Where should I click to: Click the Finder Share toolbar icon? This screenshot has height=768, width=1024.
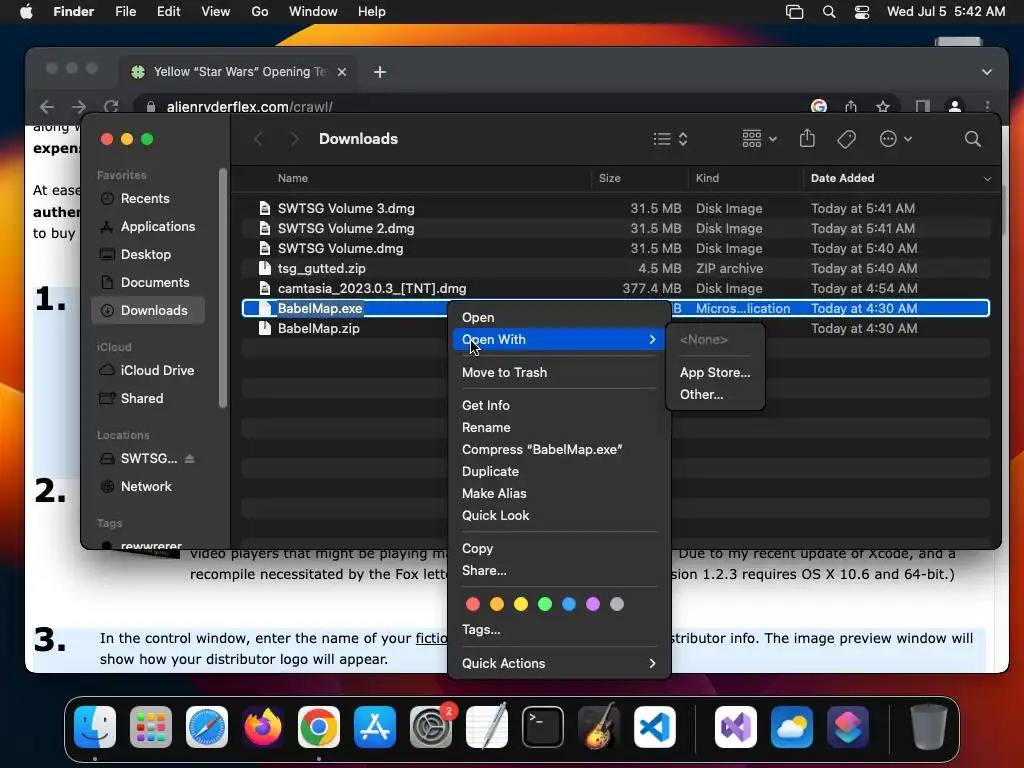[x=807, y=138]
